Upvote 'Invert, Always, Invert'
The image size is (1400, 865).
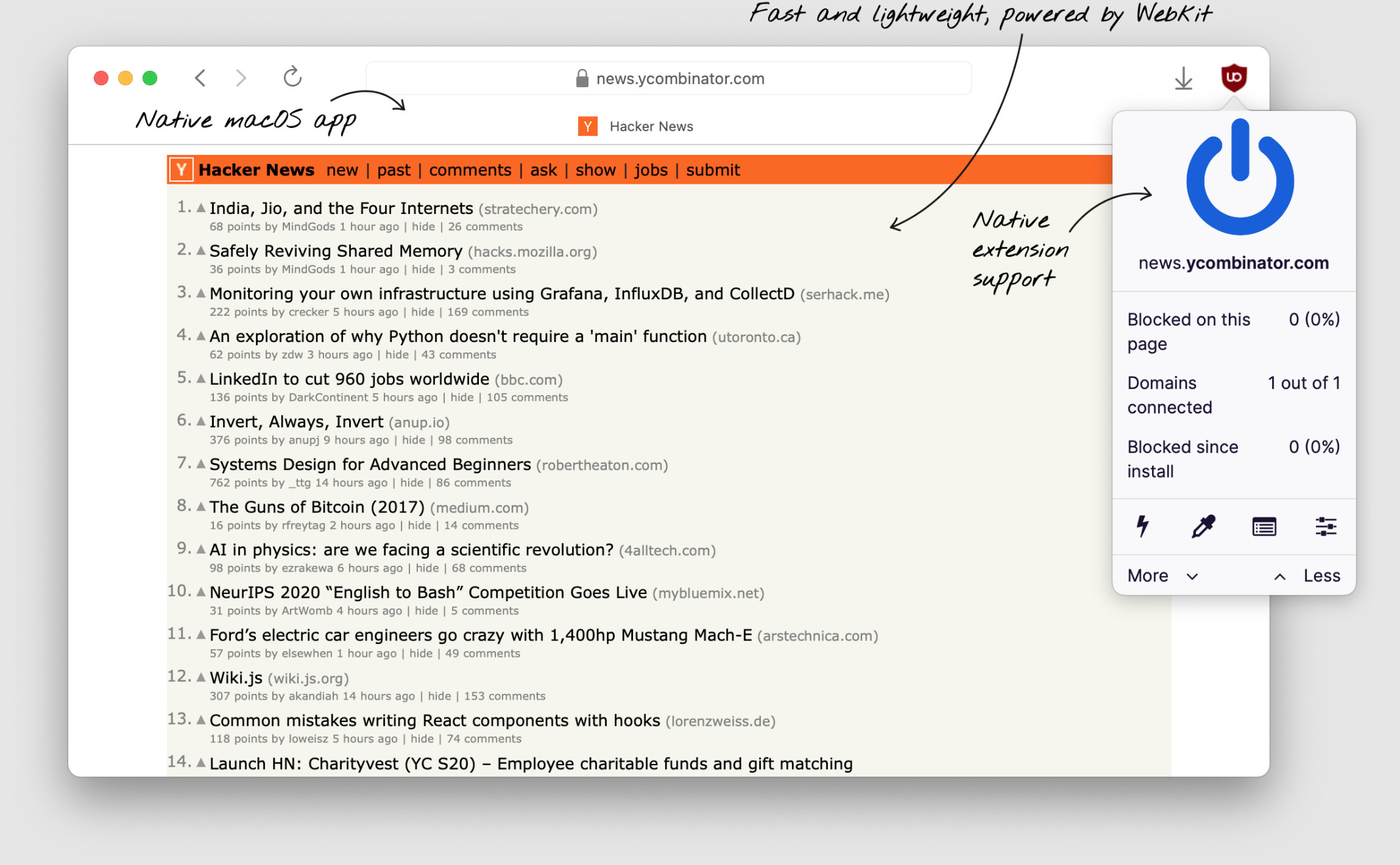[x=201, y=421]
